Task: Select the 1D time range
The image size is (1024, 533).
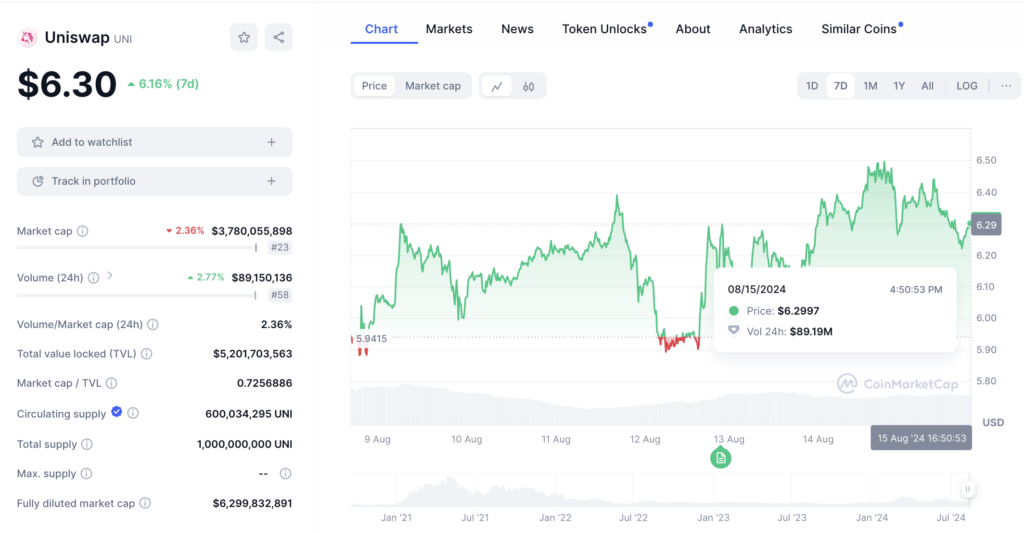Action: (812, 86)
